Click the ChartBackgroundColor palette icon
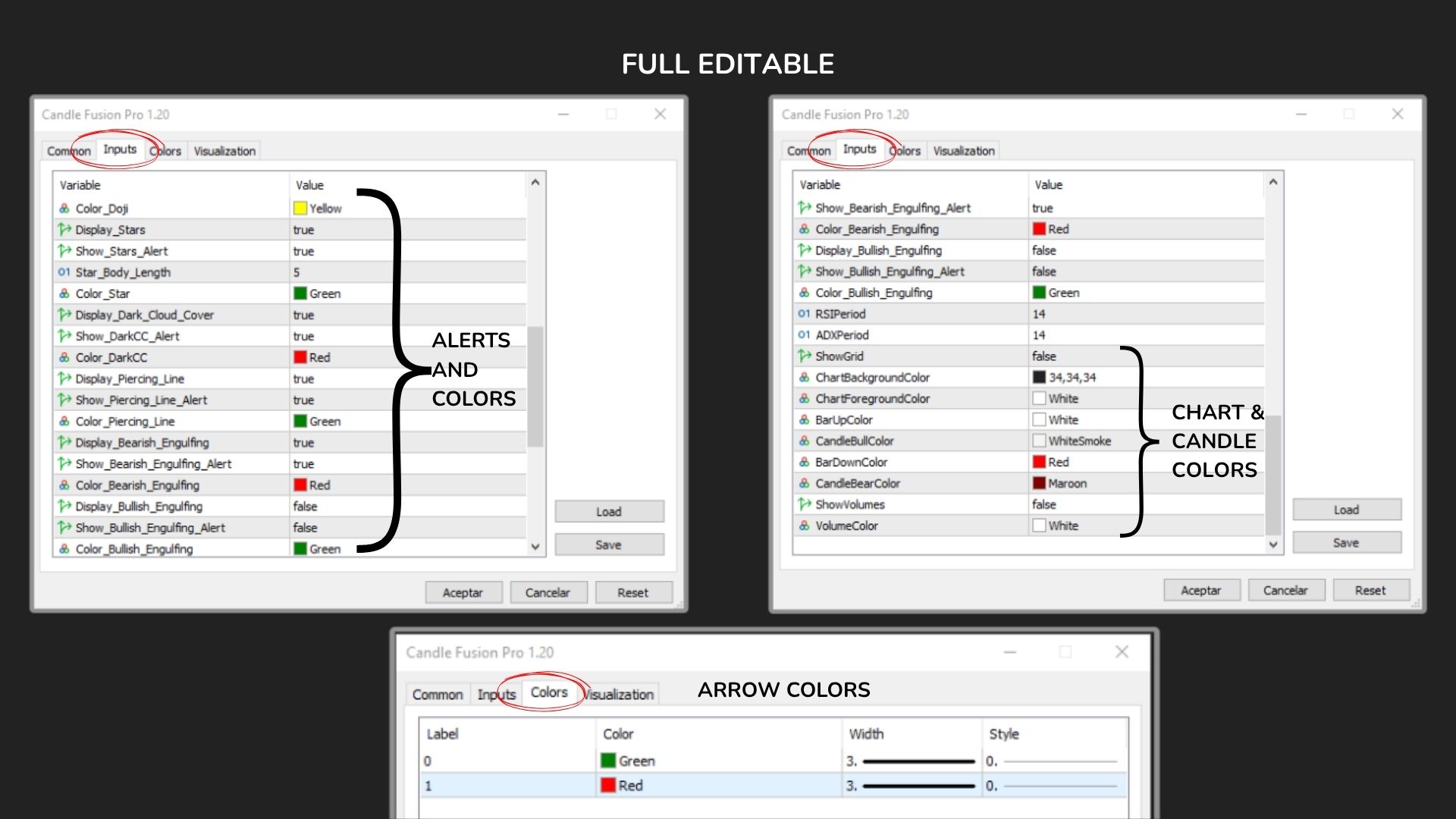 point(804,378)
